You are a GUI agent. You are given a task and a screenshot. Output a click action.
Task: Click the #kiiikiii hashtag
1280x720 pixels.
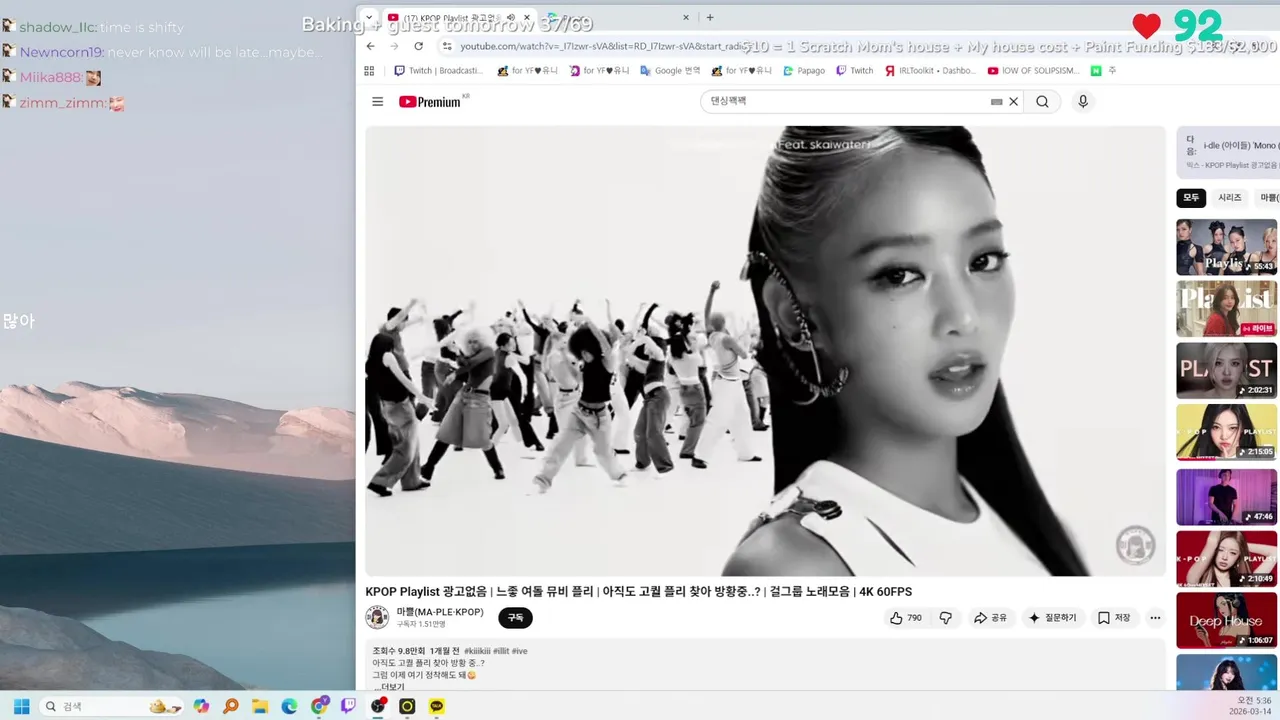point(476,651)
